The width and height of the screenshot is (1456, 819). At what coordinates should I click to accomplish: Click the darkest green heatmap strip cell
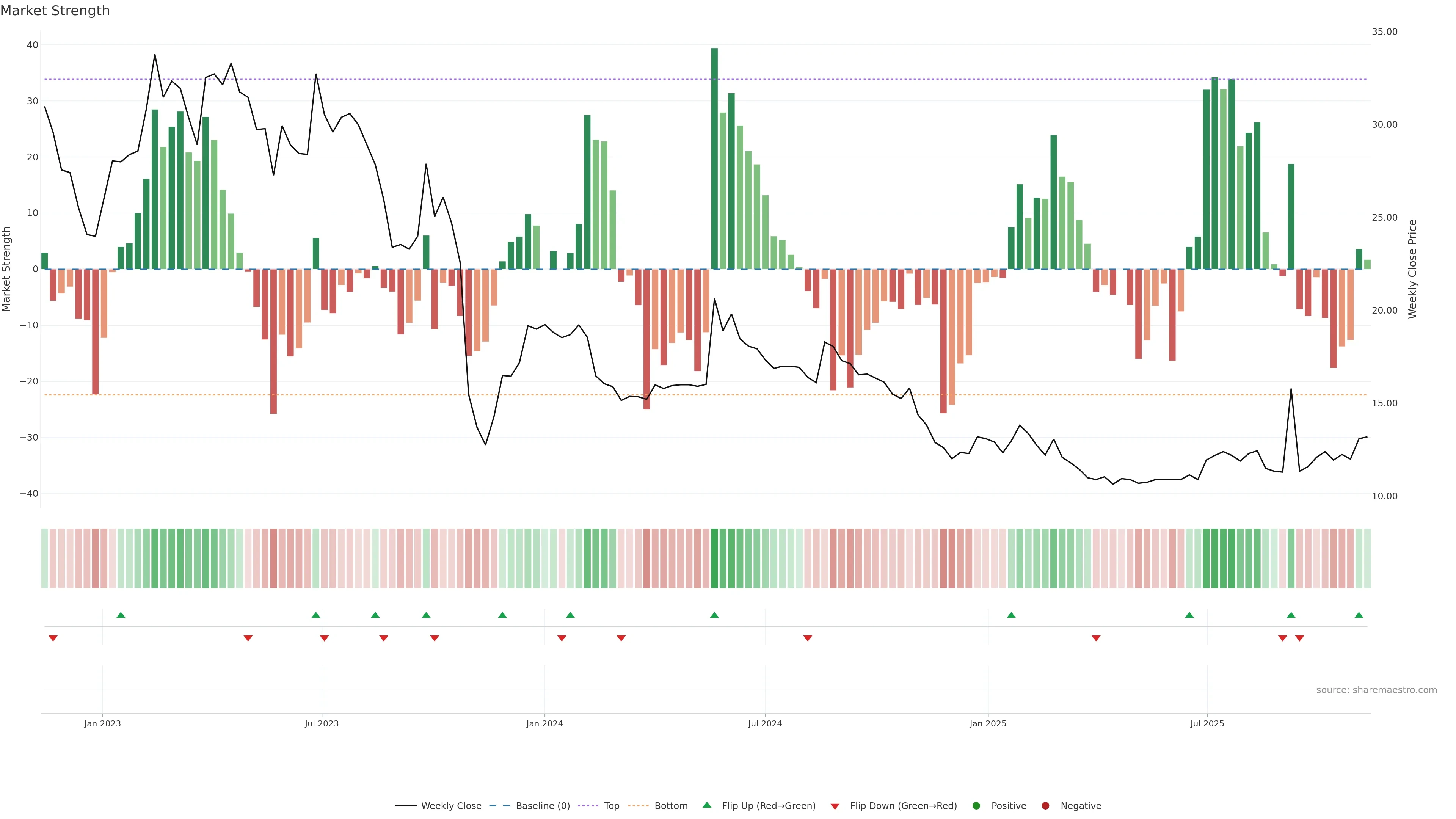point(714,558)
